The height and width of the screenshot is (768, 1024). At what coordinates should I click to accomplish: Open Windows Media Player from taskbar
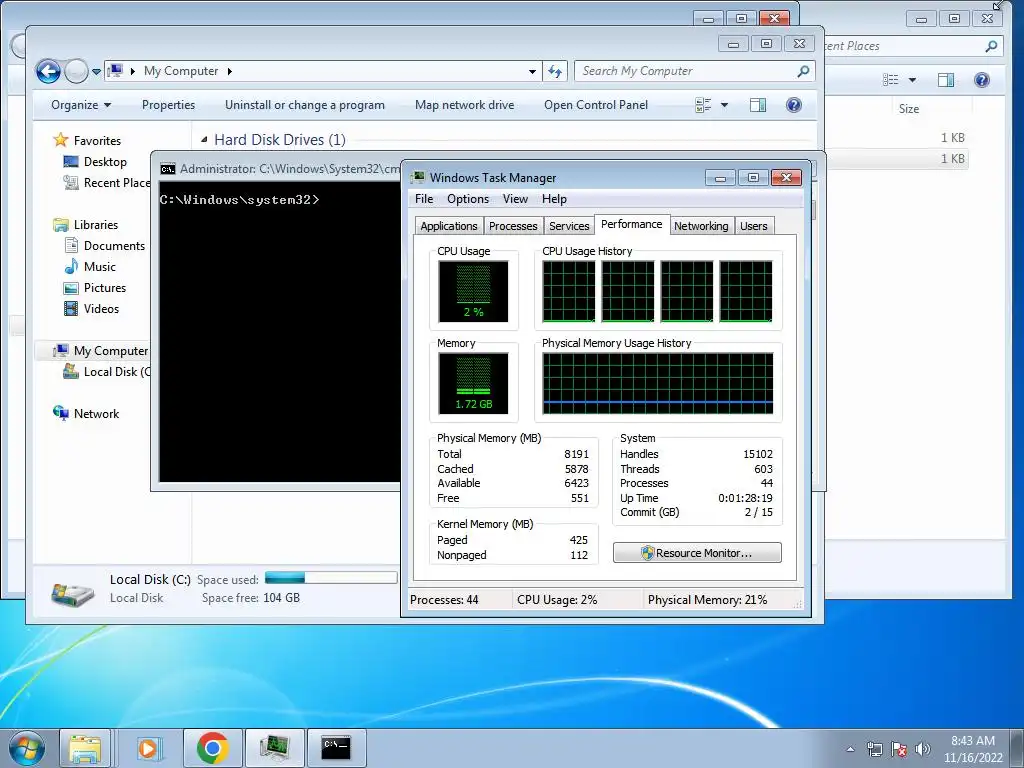tap(150, 748)
